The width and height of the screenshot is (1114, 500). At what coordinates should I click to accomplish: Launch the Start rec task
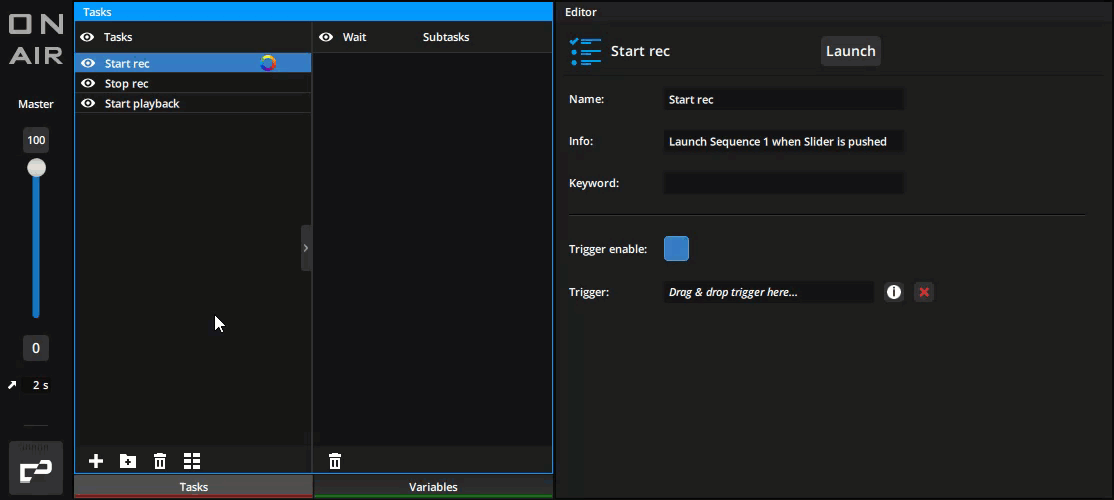click(x=850, y=51)
